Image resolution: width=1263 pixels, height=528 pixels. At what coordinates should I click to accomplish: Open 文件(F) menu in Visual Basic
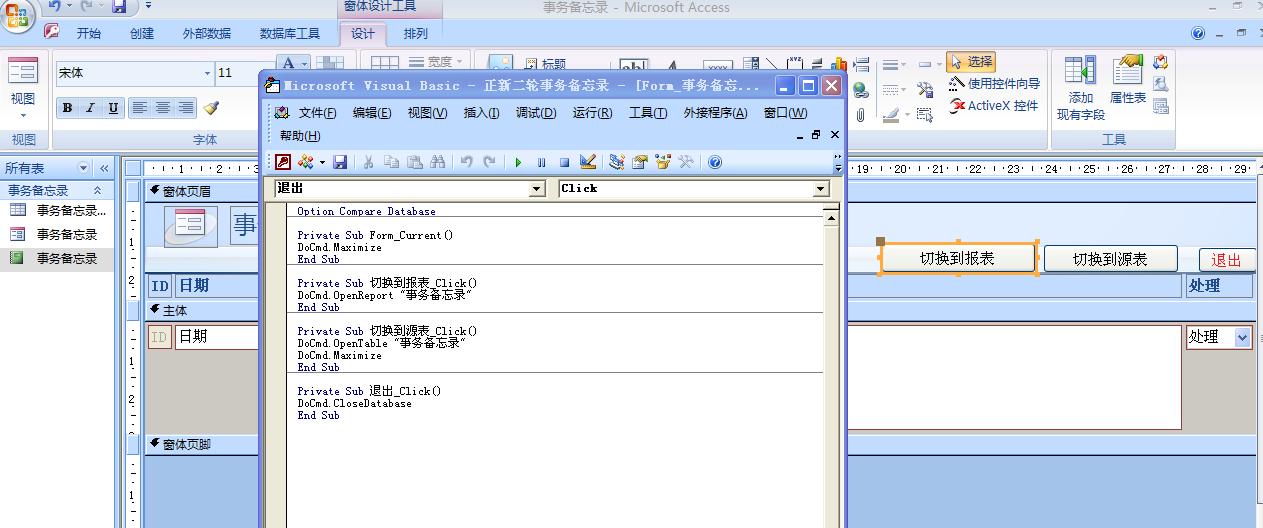[317, 113]
